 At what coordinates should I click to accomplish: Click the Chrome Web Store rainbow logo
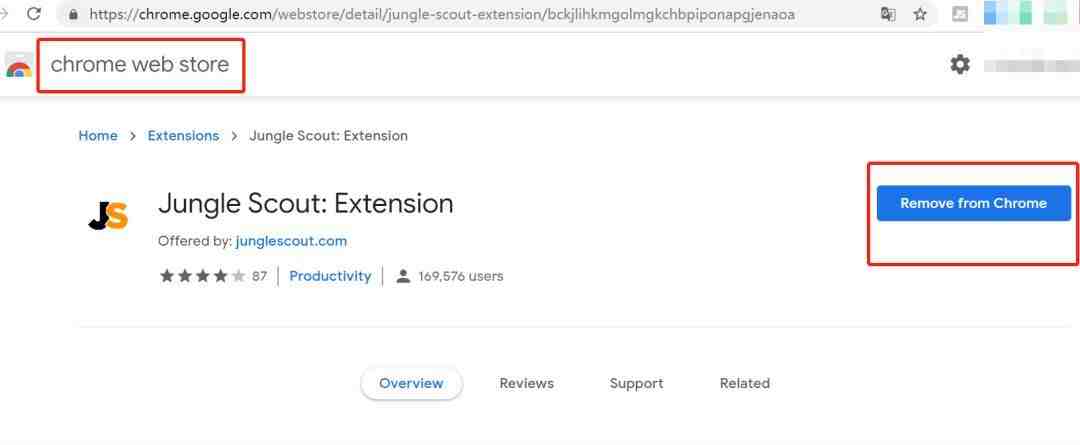19,66
